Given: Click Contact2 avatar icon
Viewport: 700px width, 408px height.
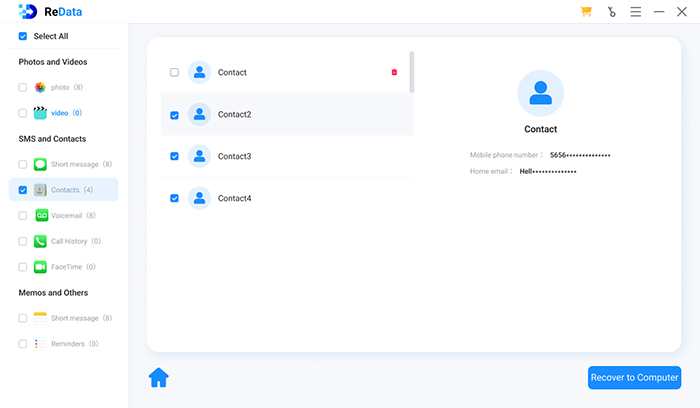Looking at the screenshot, I should 199,114.
